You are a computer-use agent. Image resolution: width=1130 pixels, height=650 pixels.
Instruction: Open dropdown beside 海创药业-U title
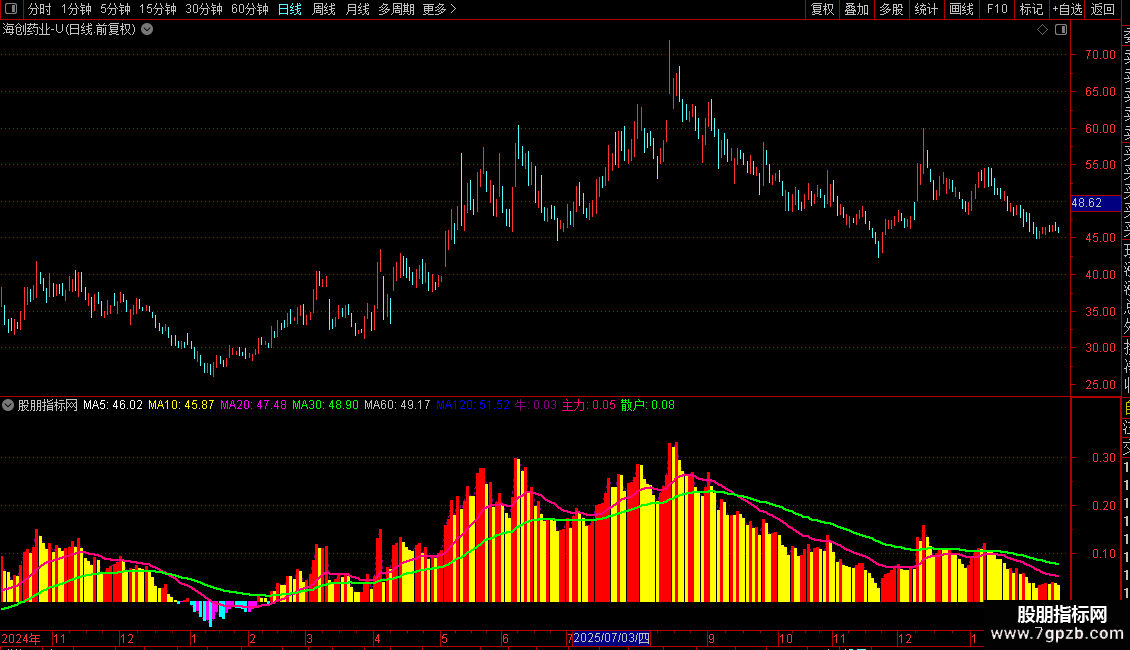[147, 30]
